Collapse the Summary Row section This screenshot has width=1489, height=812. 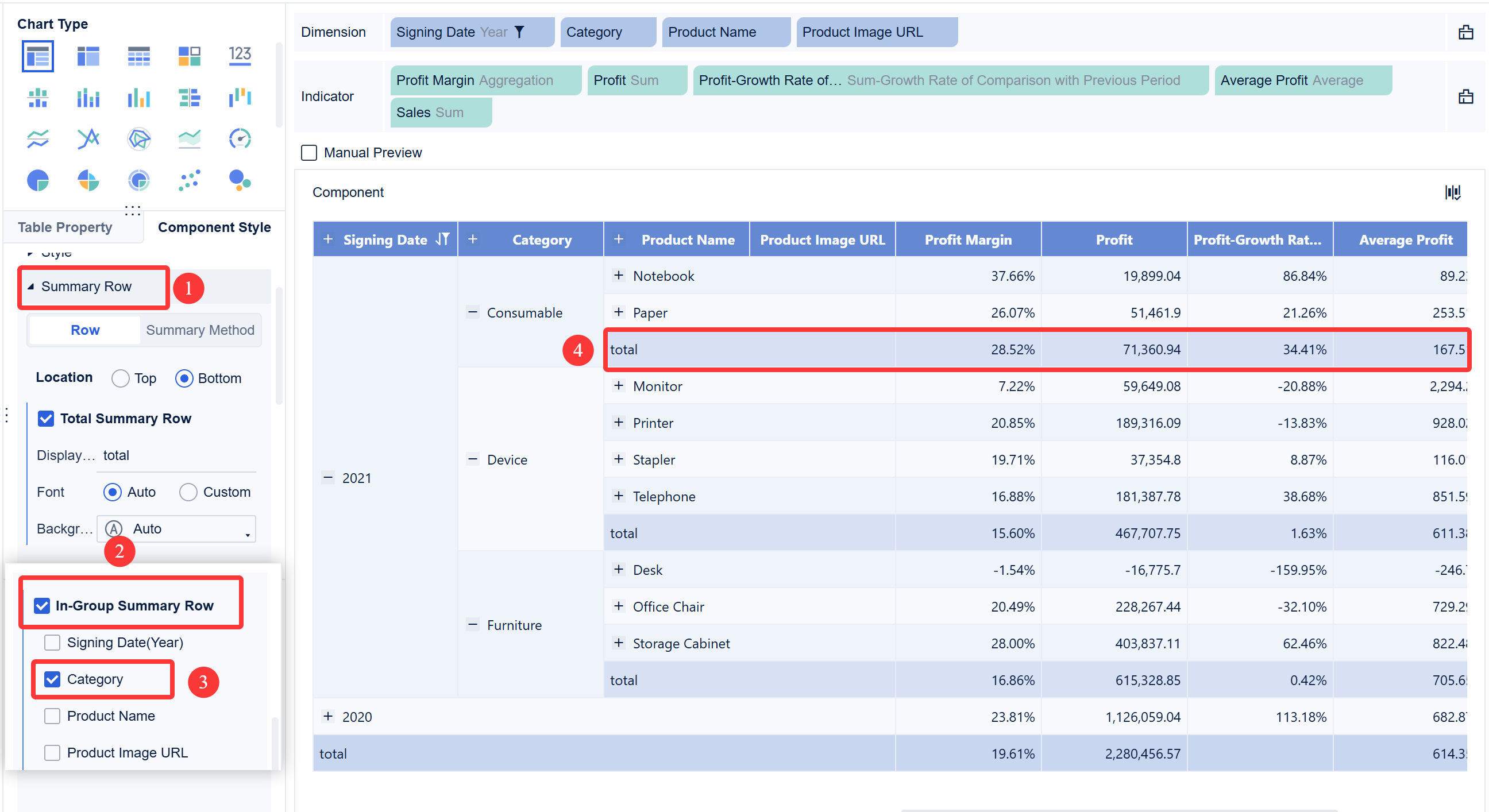(30, 286)
